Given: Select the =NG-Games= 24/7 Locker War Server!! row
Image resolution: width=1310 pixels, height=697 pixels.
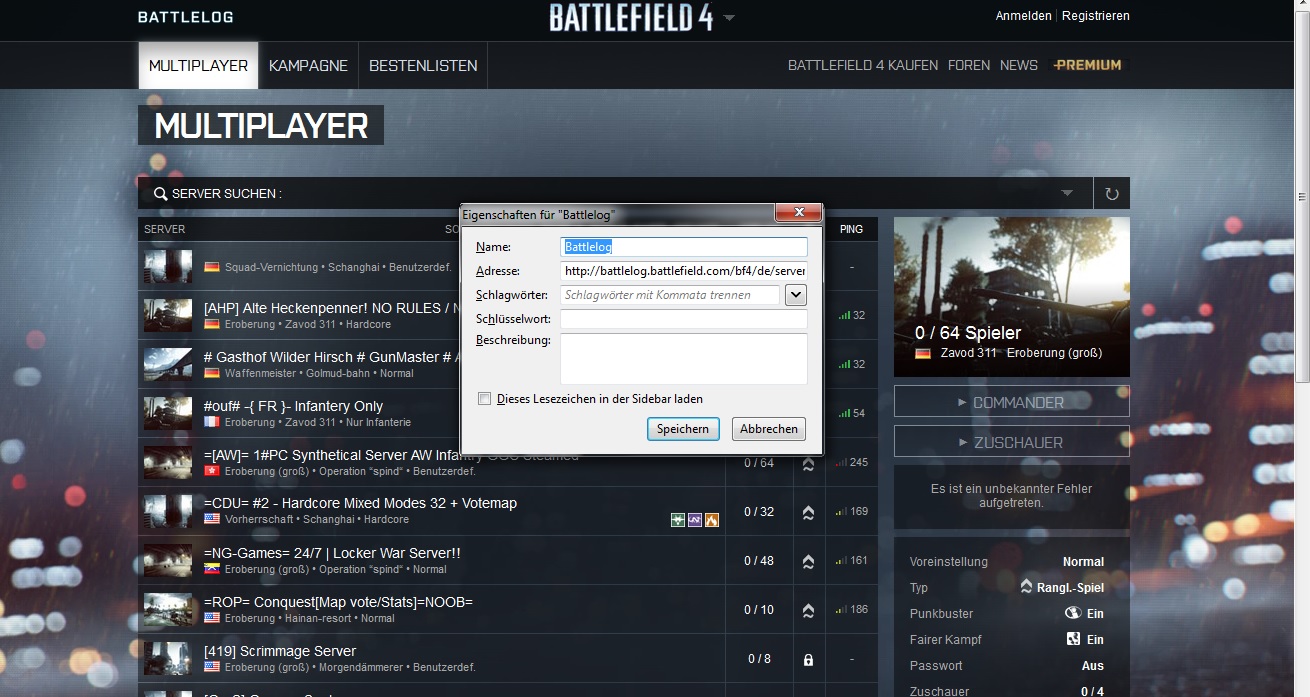Looking at the screenshot, I should tap(508, 560).
